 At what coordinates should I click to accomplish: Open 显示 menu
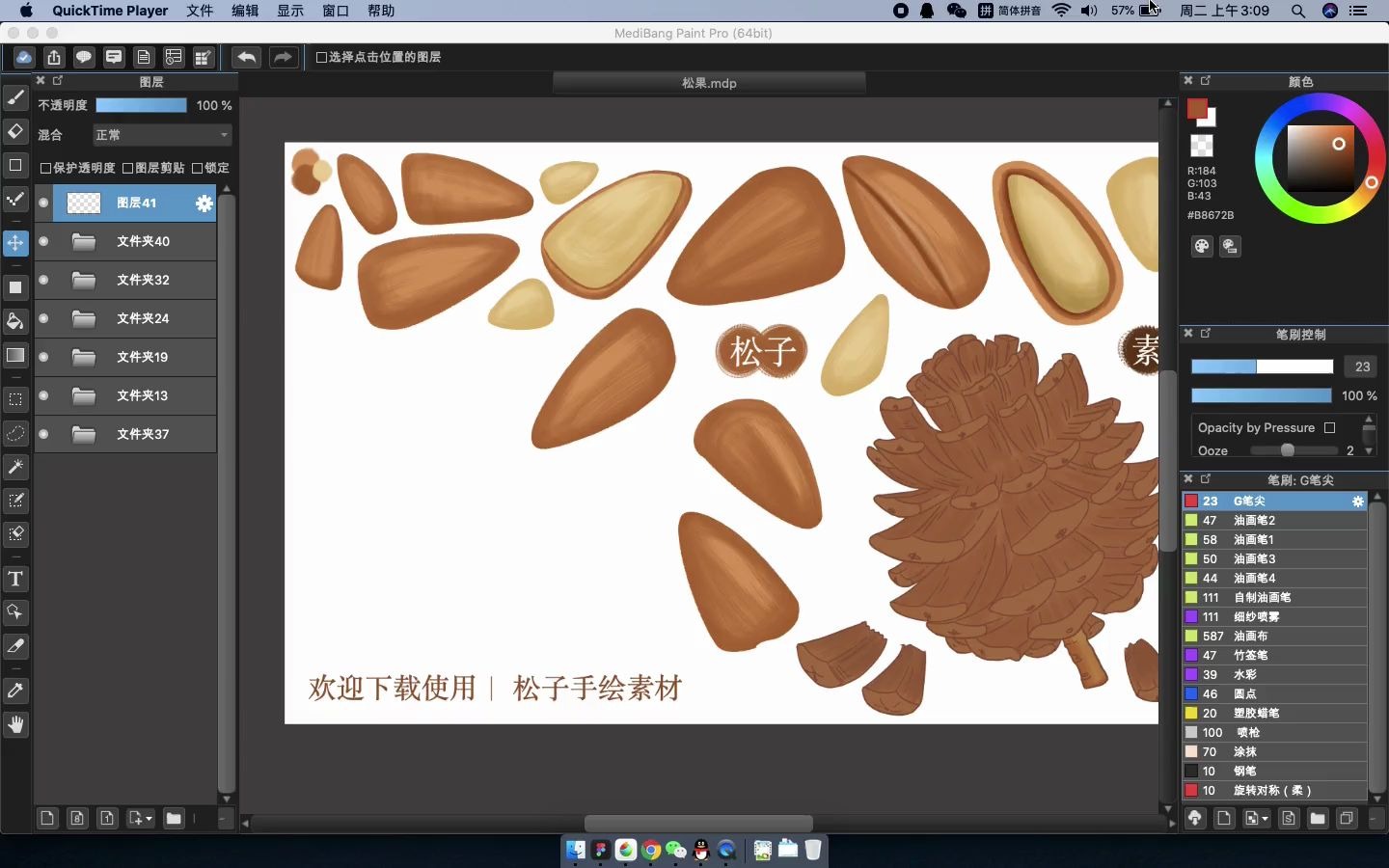(x=290, y=11)
